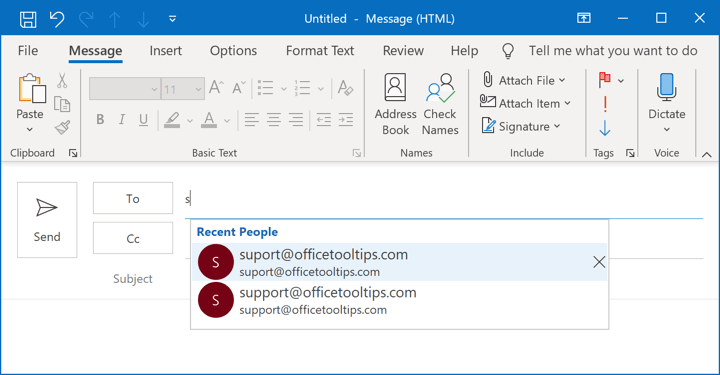Viewport: 720px width, 375px height.
Task: Open Attach Item menu
Action: [x=525, y=103]
